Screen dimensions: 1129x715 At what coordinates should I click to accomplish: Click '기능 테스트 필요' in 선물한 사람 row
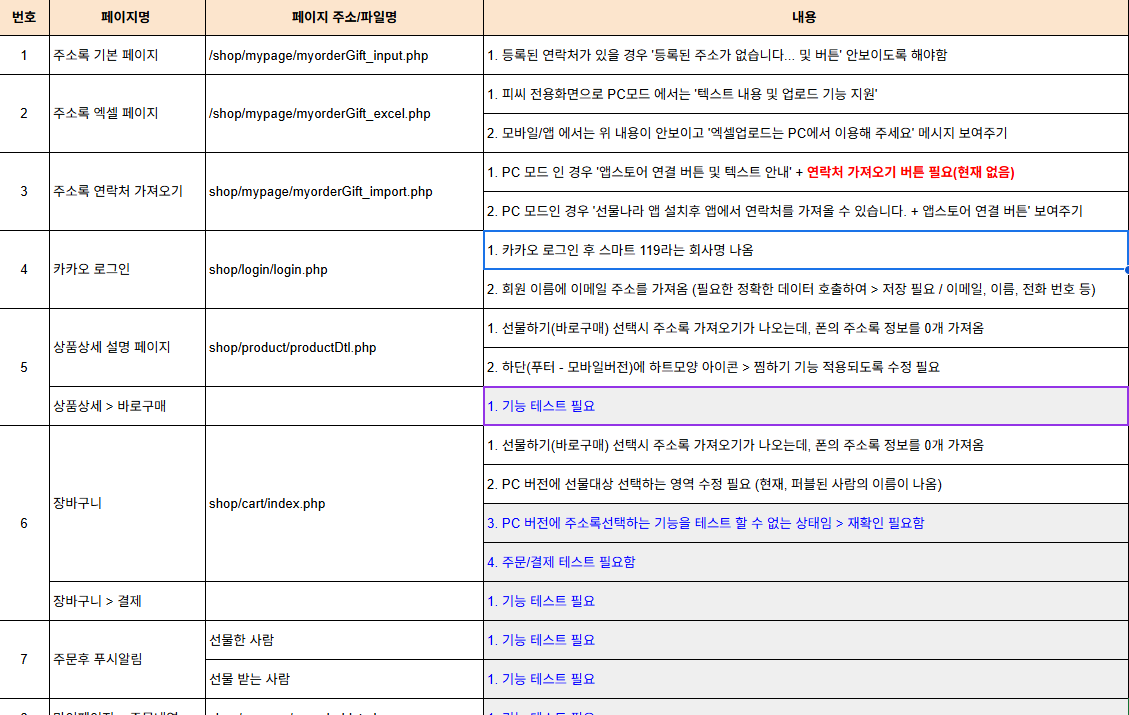click(x=806, y=640)
